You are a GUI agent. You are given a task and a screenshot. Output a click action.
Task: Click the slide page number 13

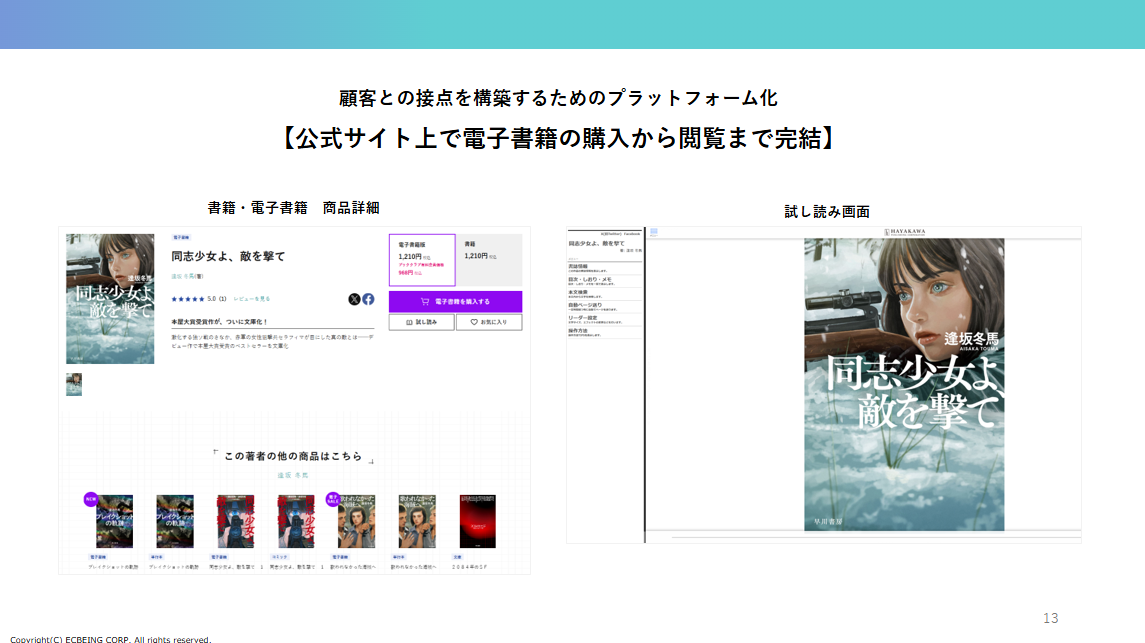pos(1050,618)
